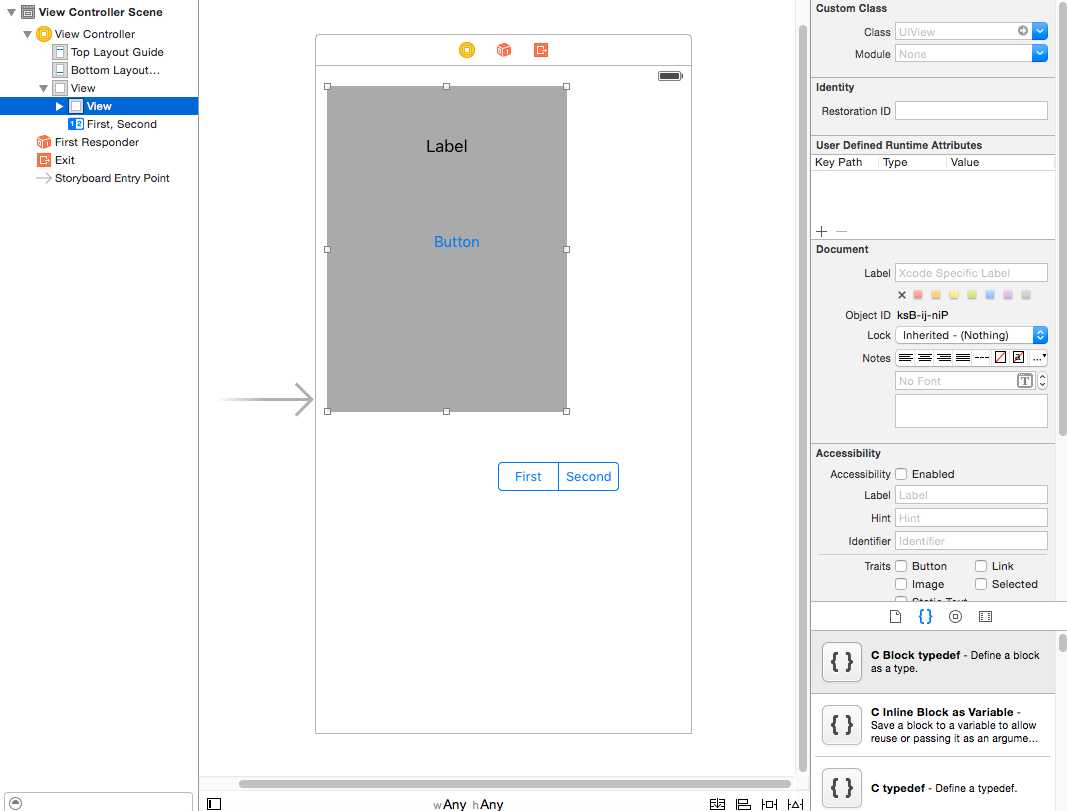Click the Restoration ID field

click(x=971, y=111)
